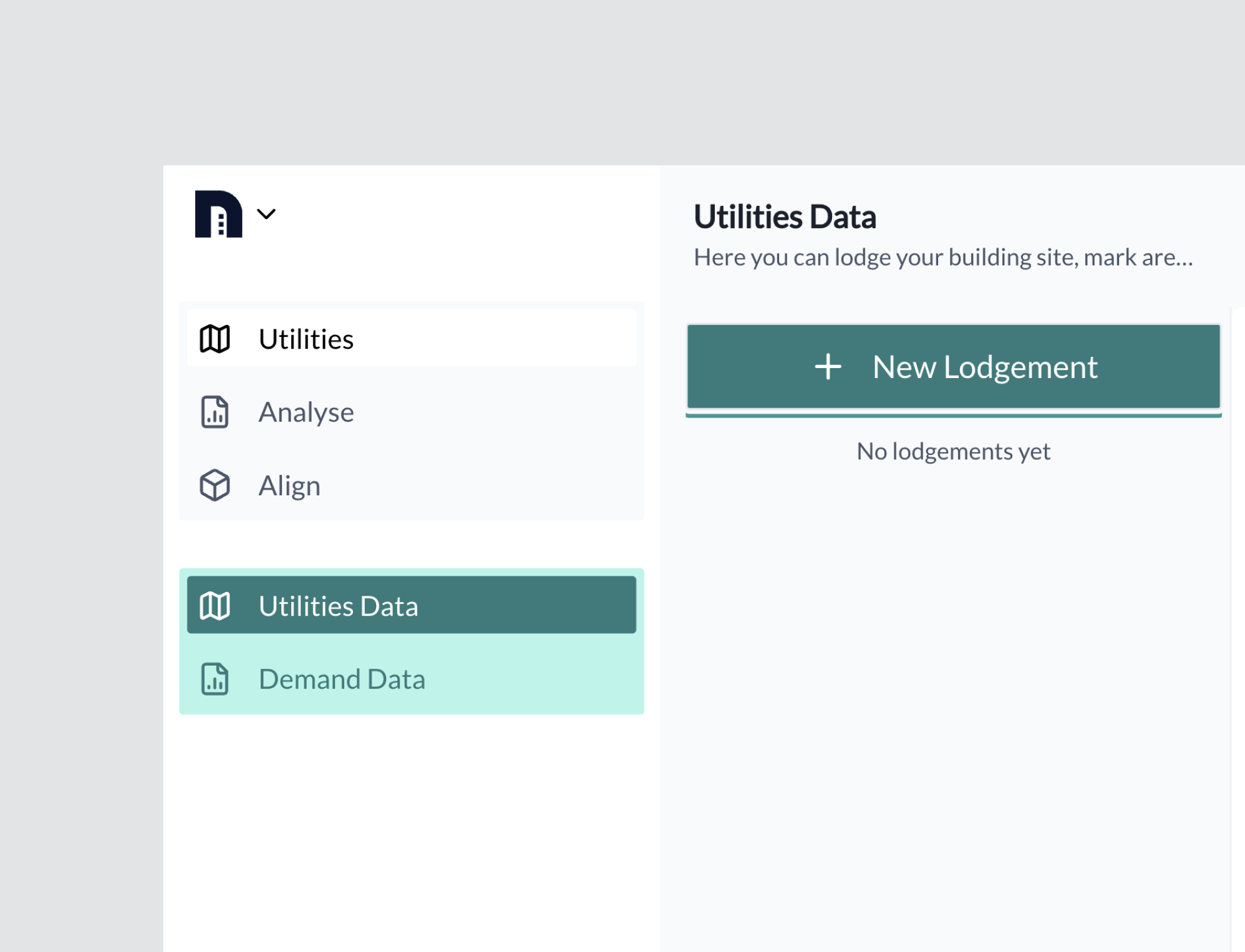The image size is (1245, 952).
Task: Click the plus icon in New Lodgement
Action: [828, 367]
